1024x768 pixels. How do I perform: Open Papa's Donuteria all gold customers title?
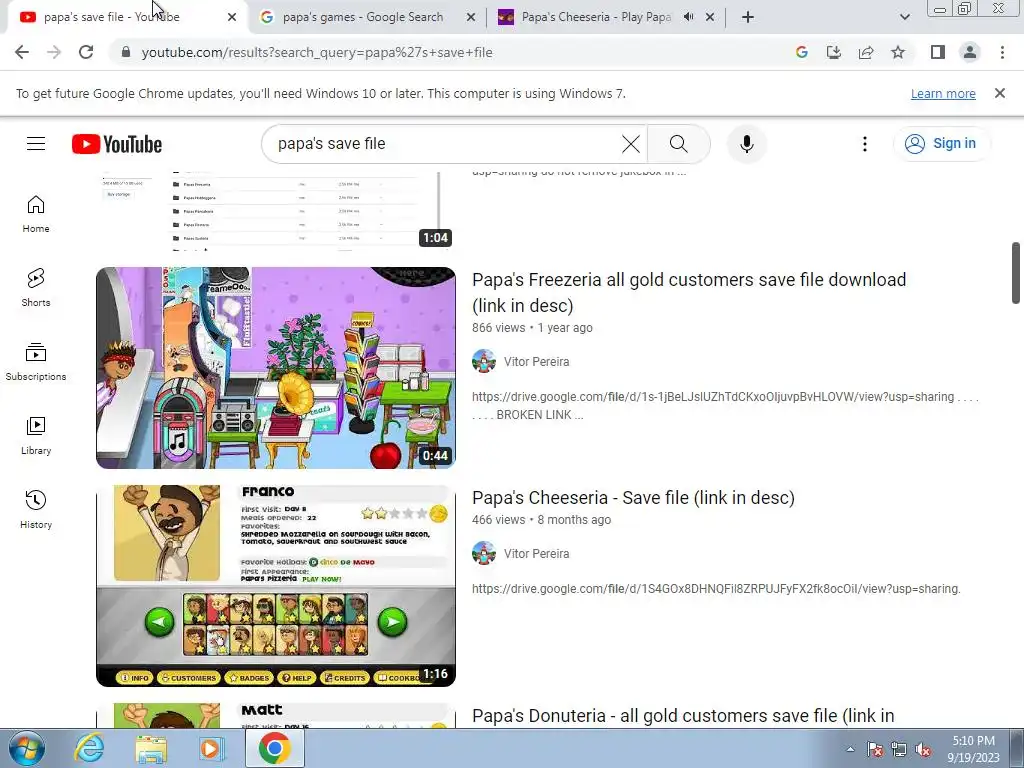[x=683, y=716]
